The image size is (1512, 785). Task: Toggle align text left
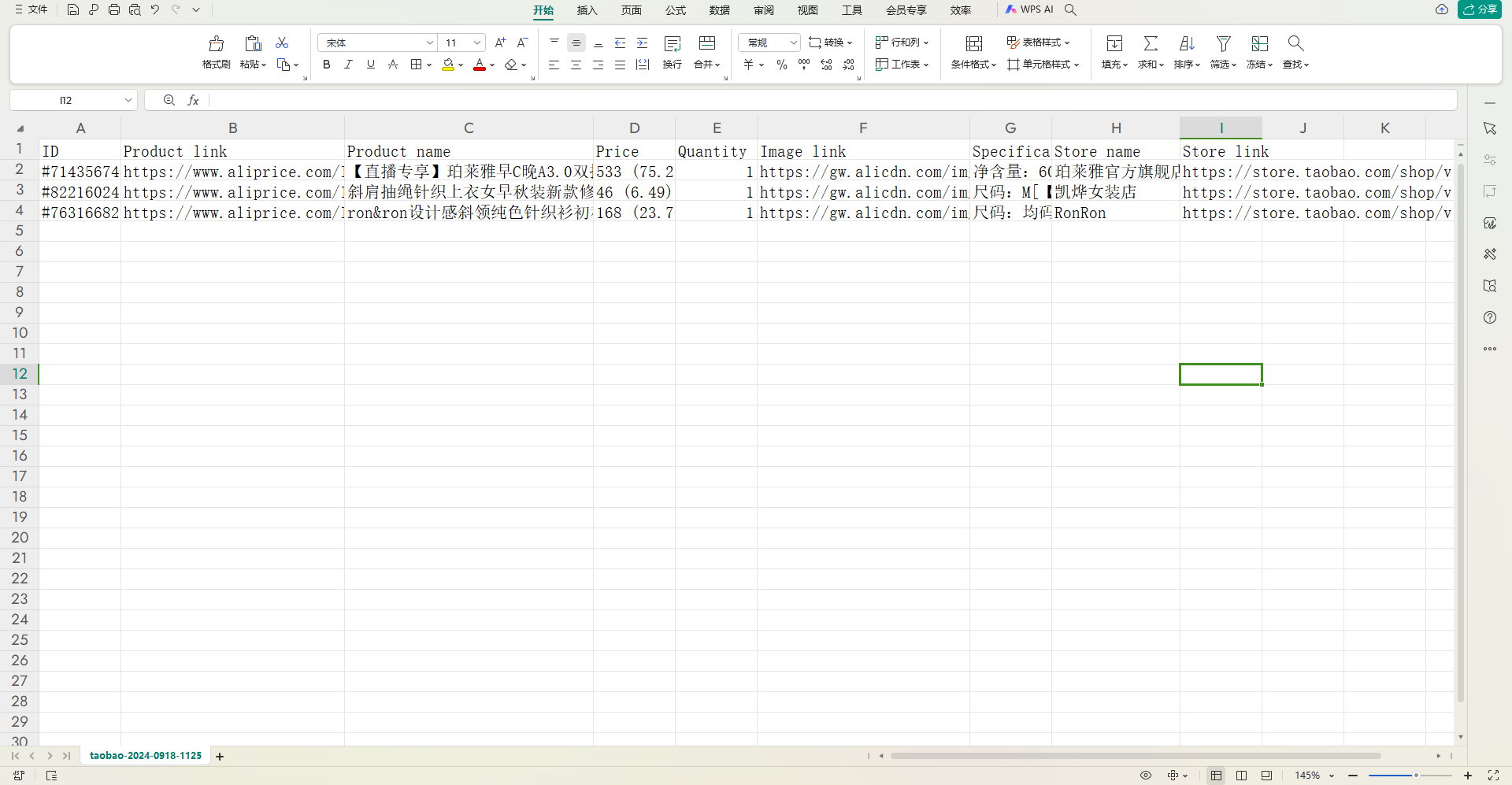[x=554, y=65]
